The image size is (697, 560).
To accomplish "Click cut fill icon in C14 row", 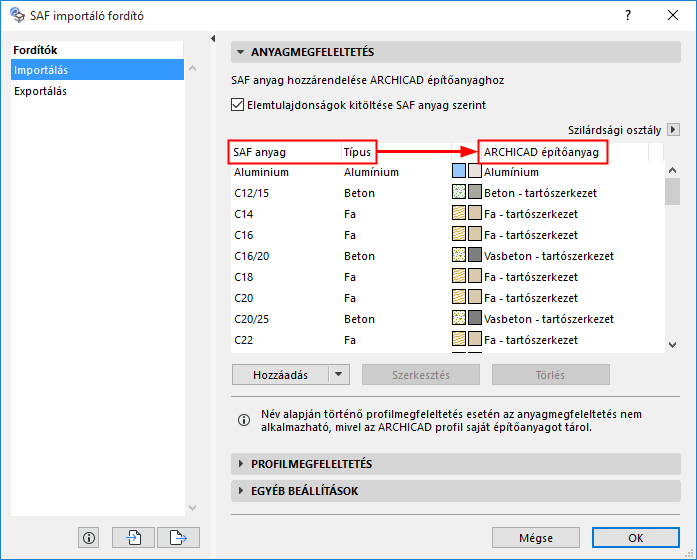I will point(459,213).
